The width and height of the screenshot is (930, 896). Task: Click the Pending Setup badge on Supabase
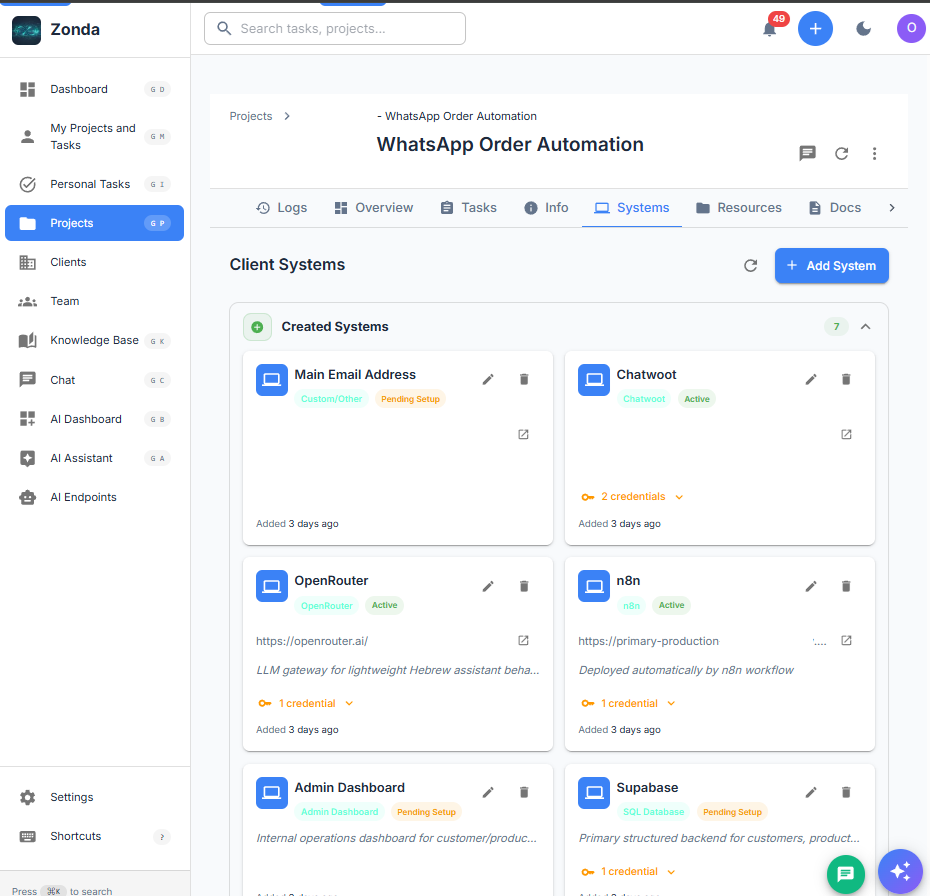pos(732,812)
